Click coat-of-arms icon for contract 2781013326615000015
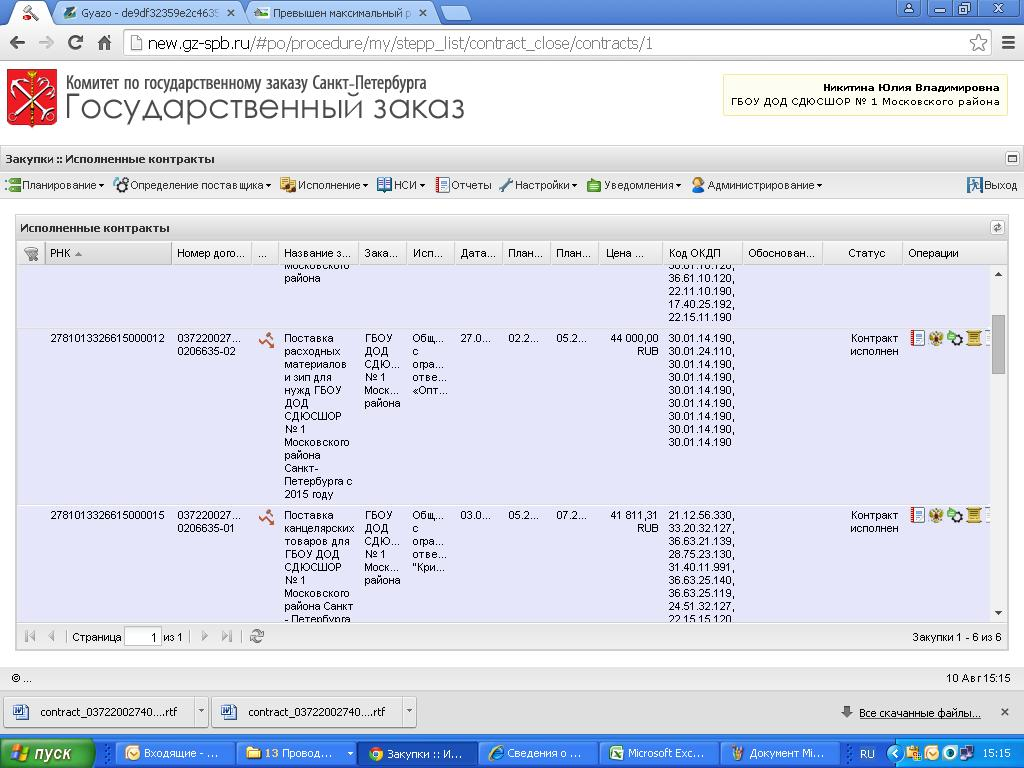The width and height of the screenshot is (1024, 768). 936,515
